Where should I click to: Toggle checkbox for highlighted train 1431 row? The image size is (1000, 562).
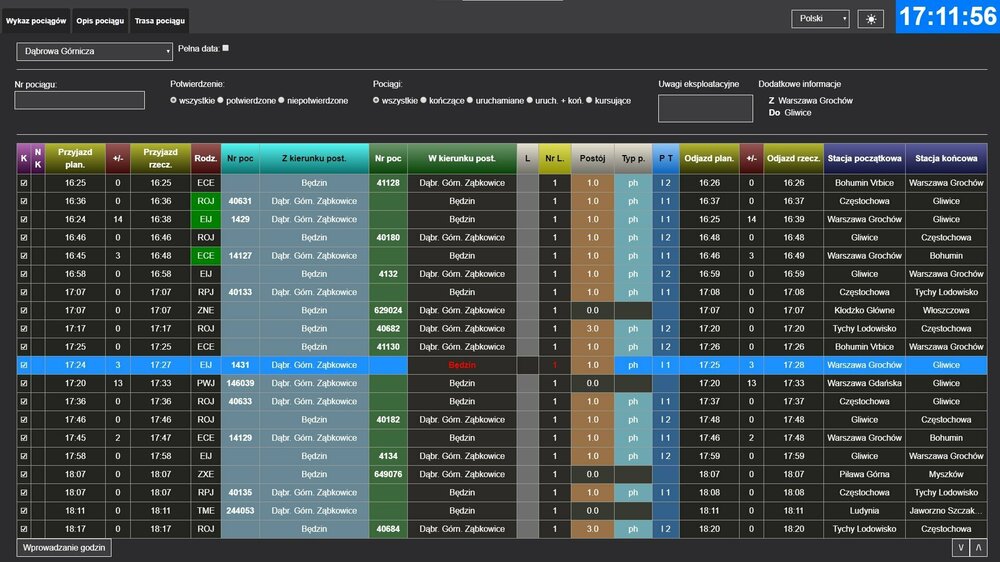pyautogui.click(x=24, y=365)
